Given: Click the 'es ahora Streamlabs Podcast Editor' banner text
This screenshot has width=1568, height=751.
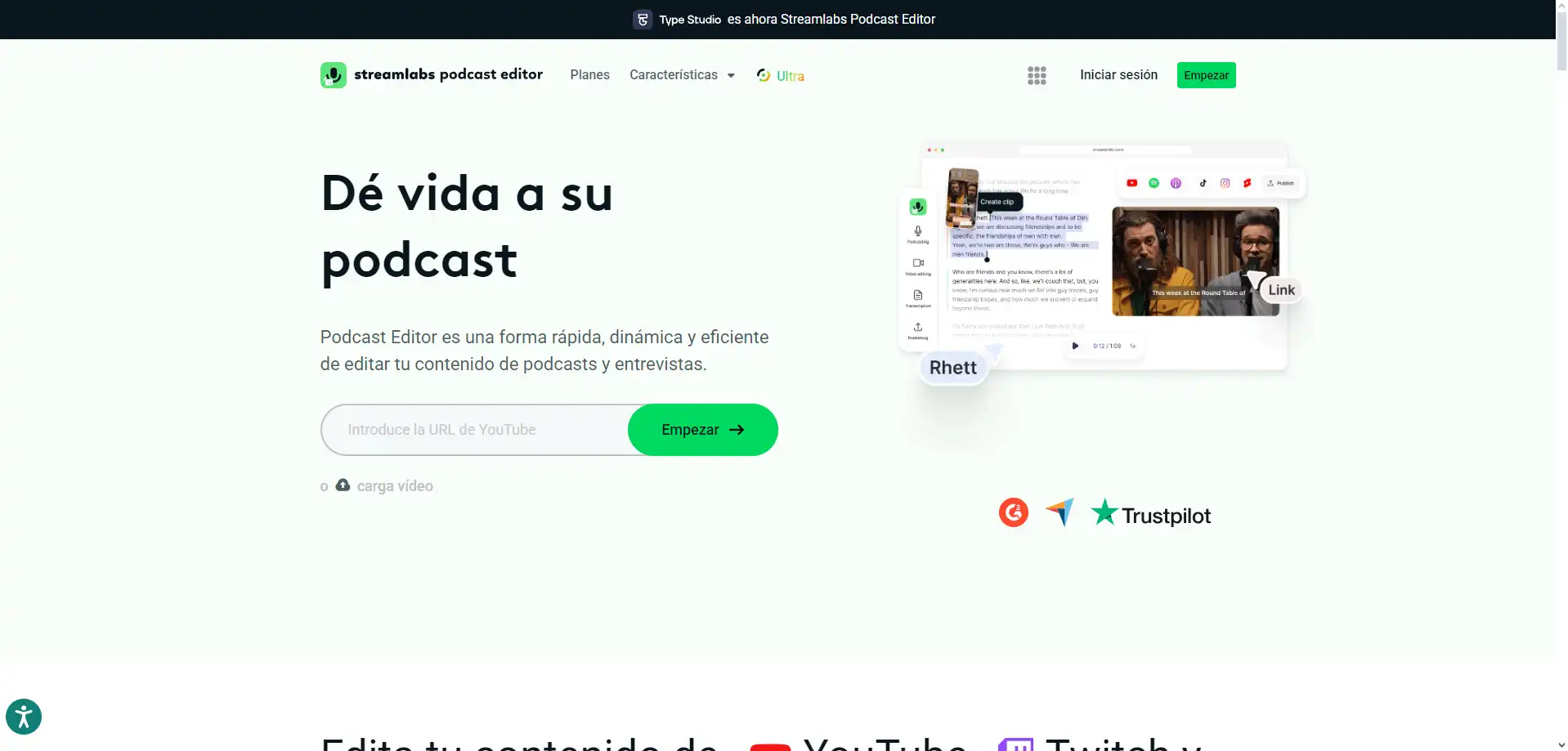Looking at the screenshot, I should coord(831,20).
